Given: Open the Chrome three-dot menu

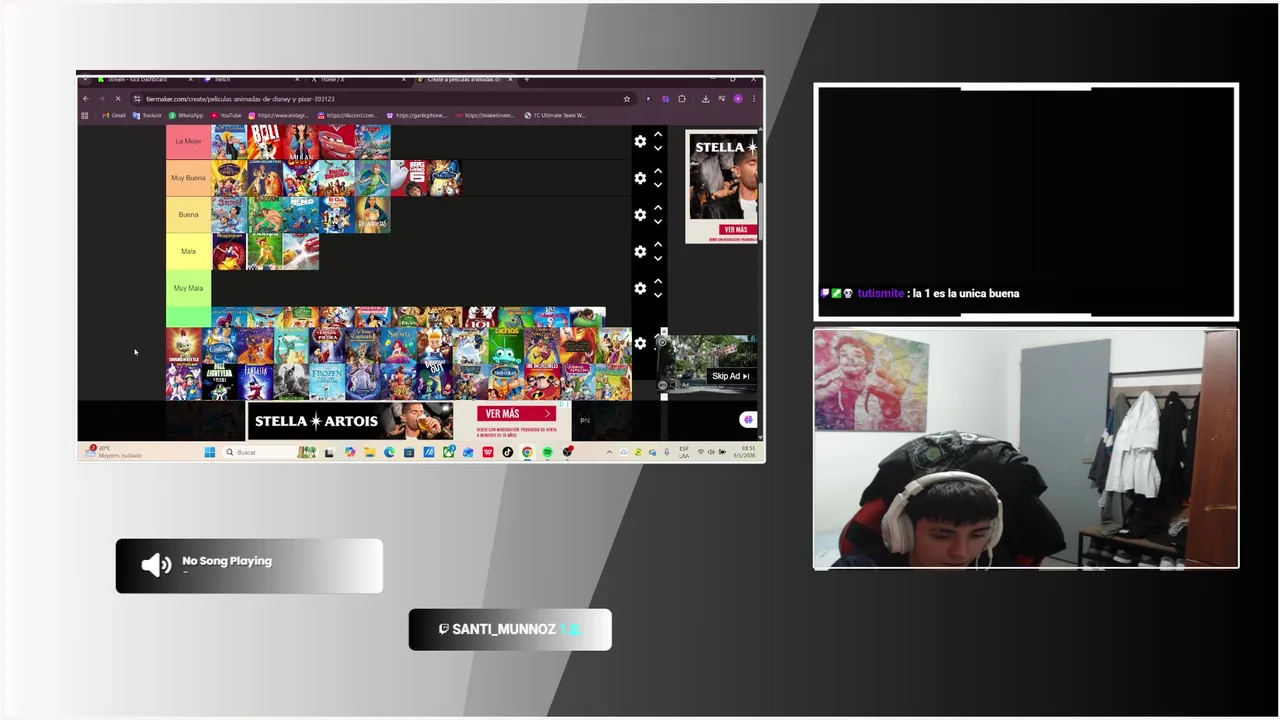Looking at the screenshot, I should pyautogui.click(x=754, y=99).
